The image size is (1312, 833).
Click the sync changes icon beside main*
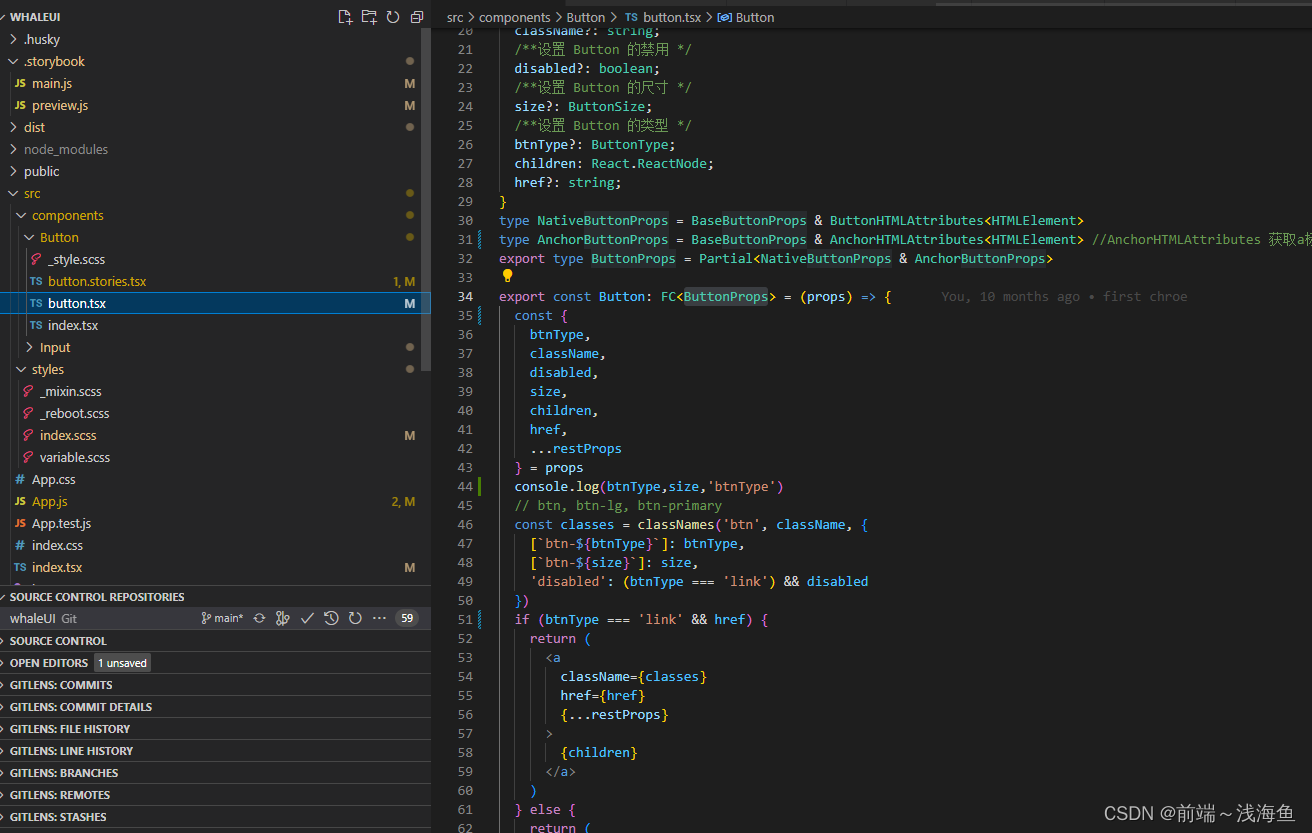pos(259,618)
